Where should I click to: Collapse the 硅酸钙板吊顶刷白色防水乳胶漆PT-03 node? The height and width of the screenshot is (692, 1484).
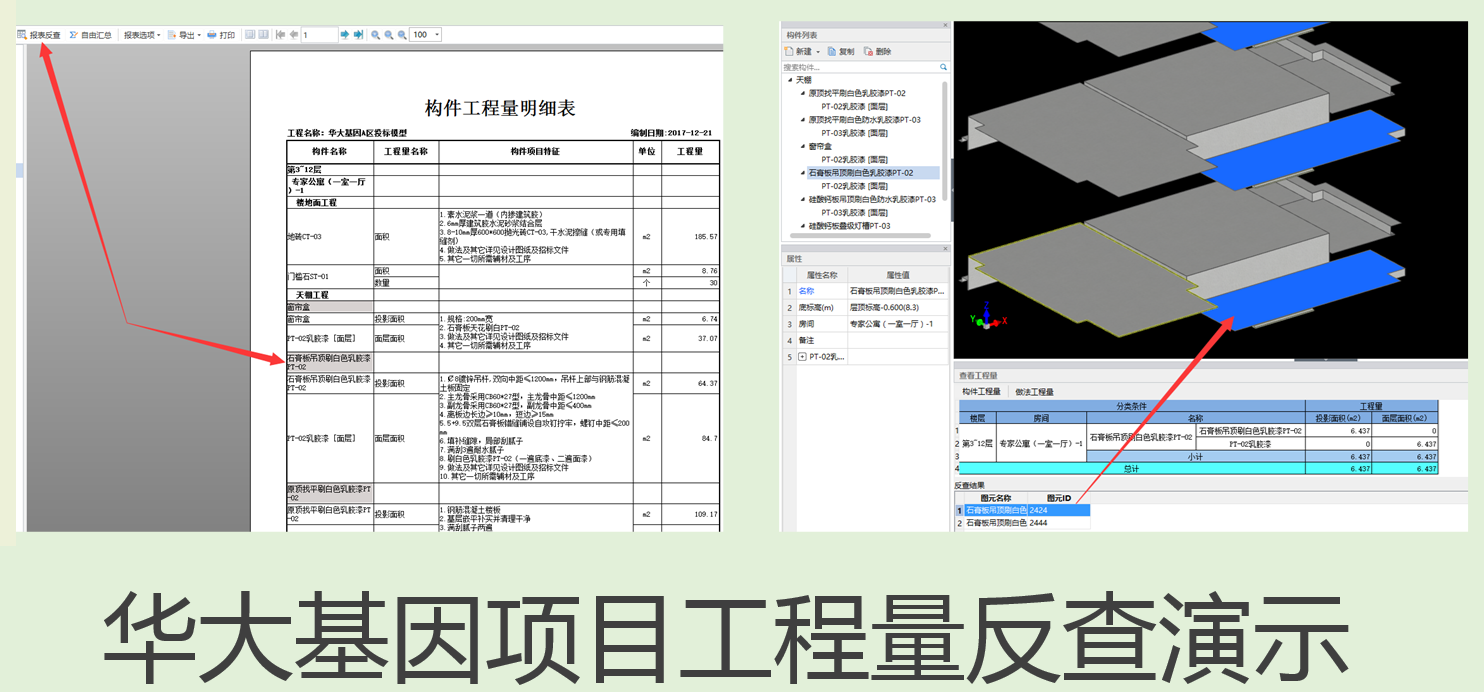tap(803, 199)
